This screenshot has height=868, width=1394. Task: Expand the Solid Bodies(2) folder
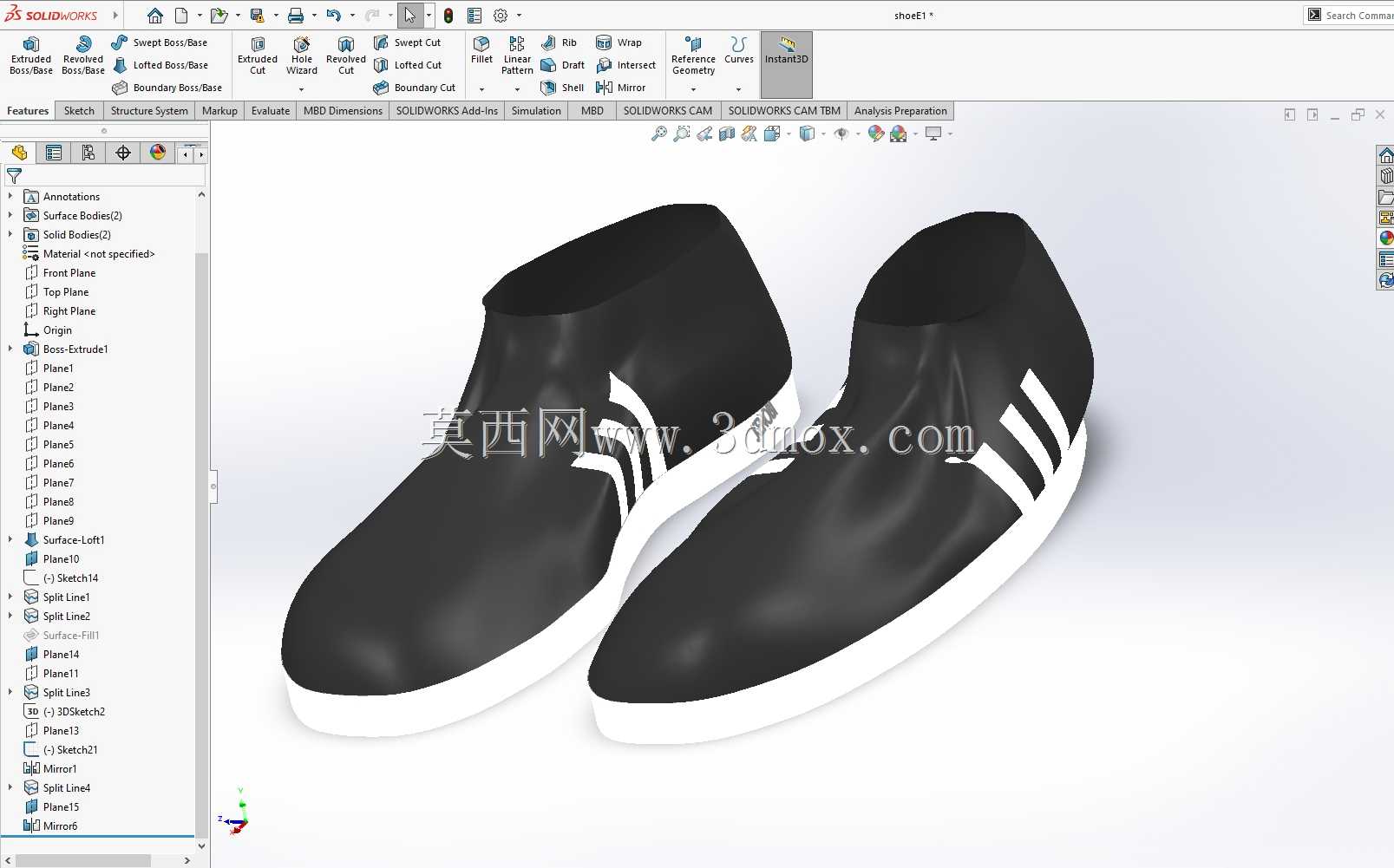pos(10,234)
